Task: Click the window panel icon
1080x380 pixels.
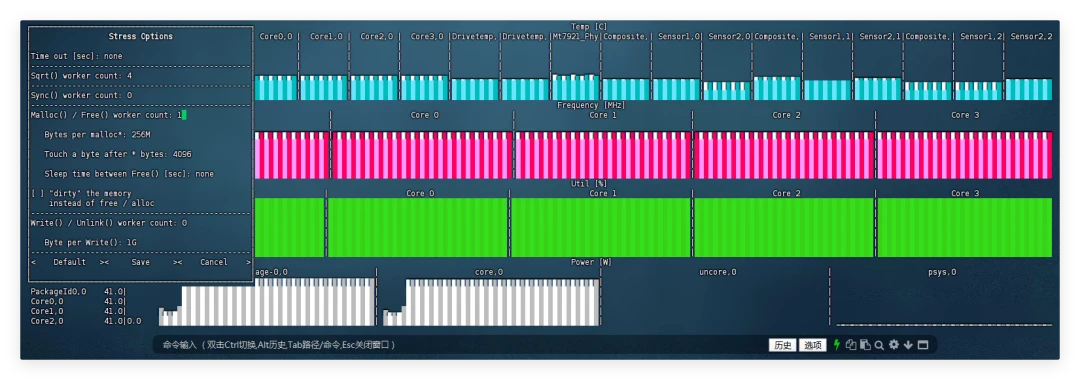Action: [923, 345]
